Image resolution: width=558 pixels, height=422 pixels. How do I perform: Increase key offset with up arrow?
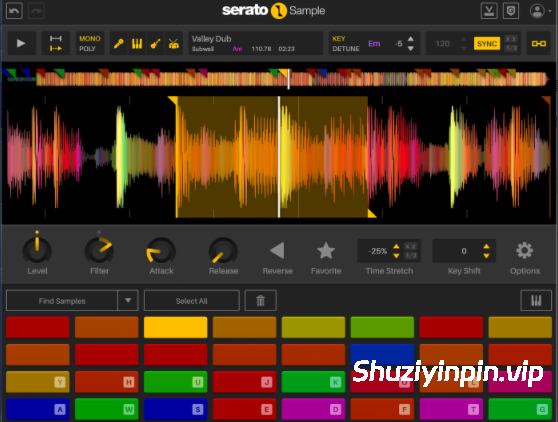pyautogui.click(x=411, y=38)
